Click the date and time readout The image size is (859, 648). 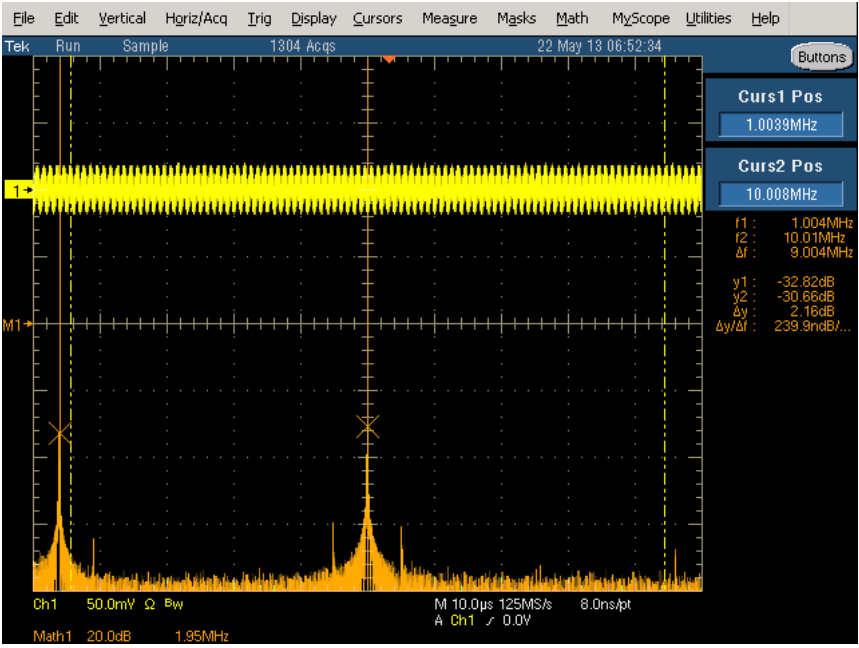click(599, 46)
